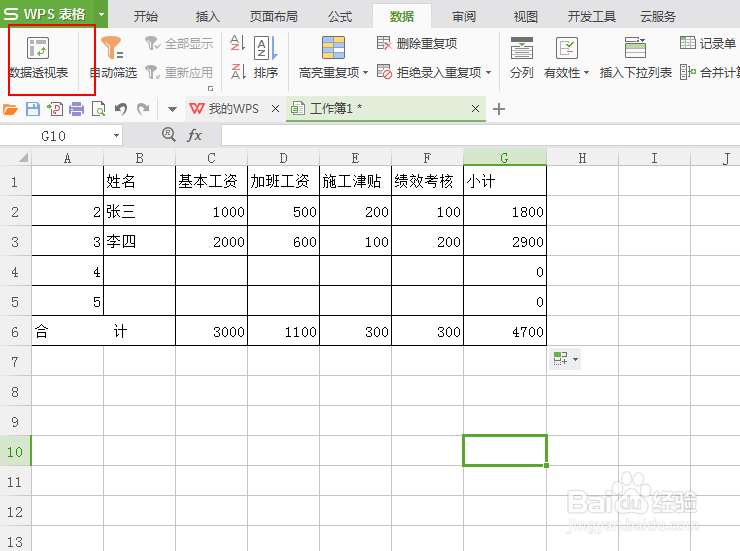Click the paste options smart tag icon
Viewport: 740px width, 551px height.
(x=560, y=359)
